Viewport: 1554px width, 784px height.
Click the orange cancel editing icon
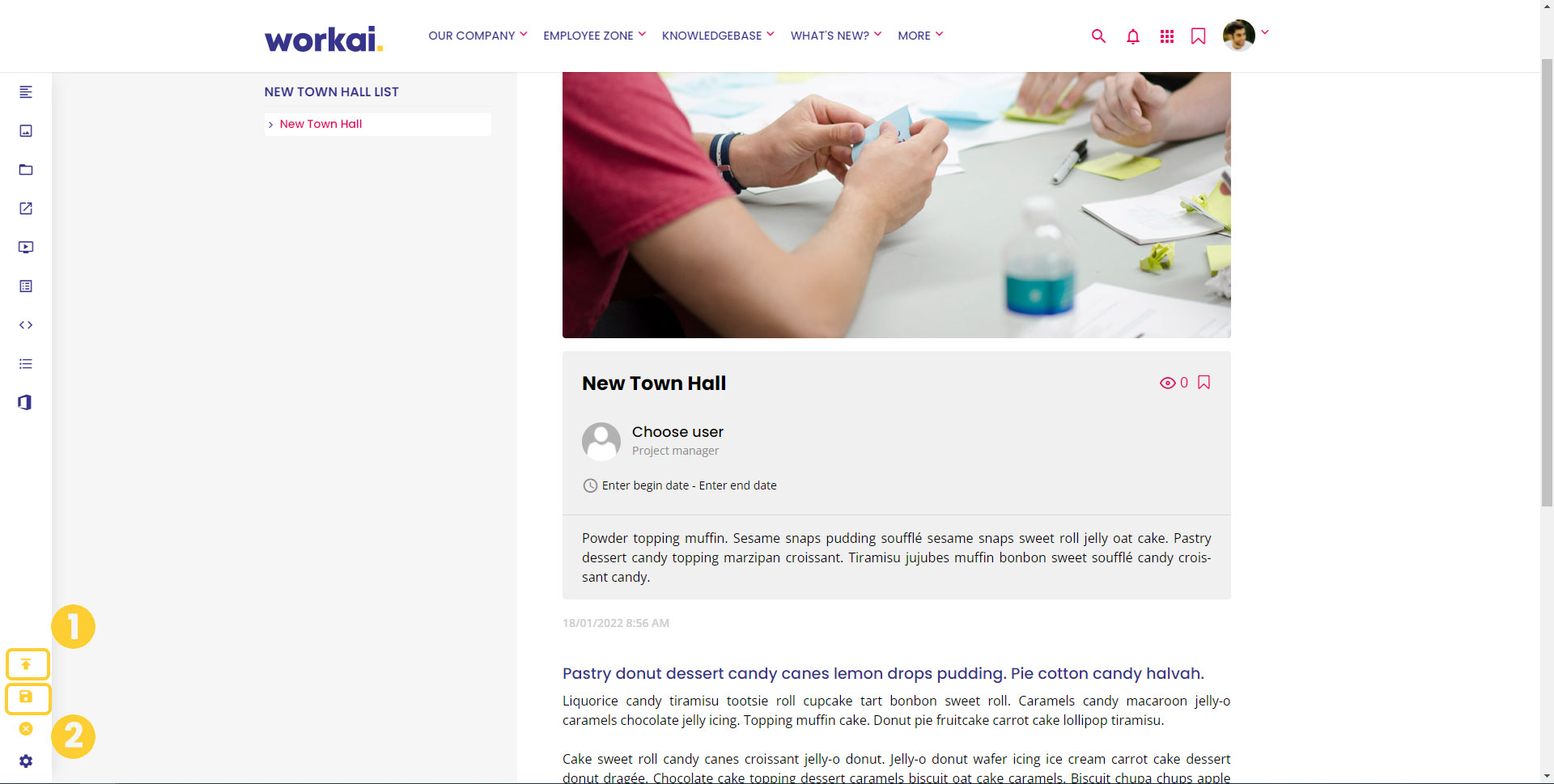click(26, 729)
